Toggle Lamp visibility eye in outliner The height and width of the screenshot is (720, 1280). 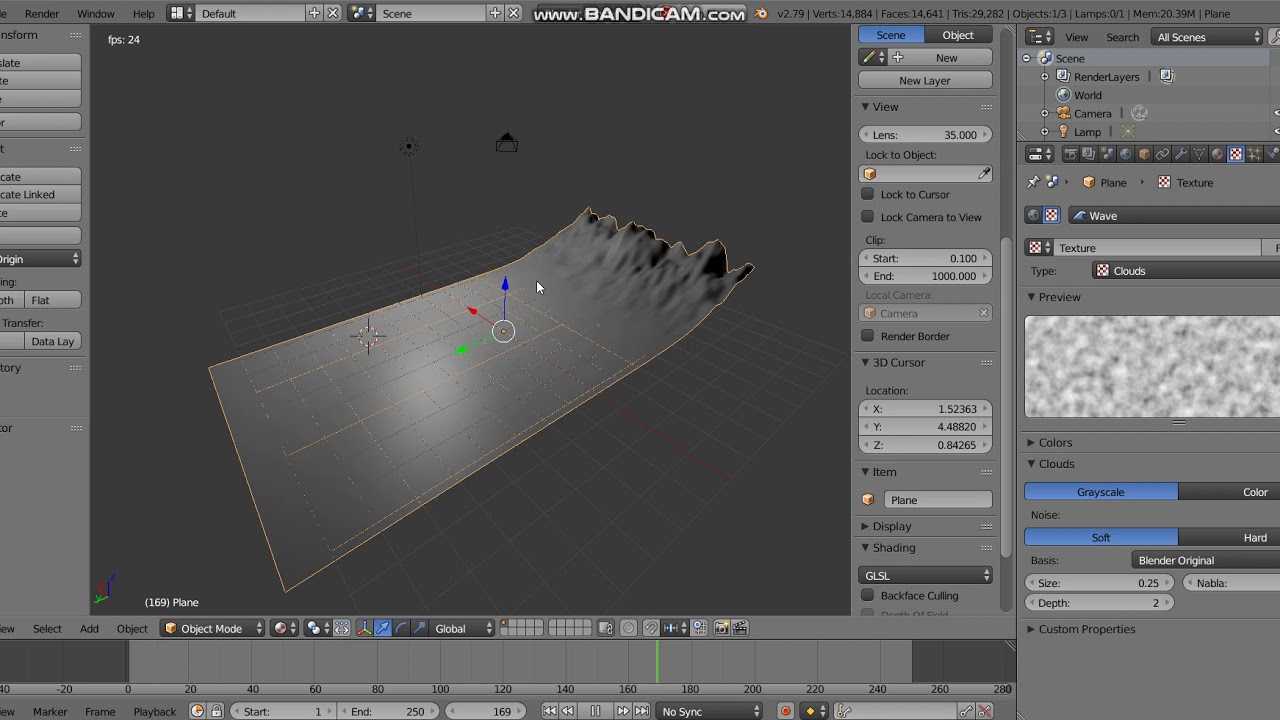click(1277, 131)
